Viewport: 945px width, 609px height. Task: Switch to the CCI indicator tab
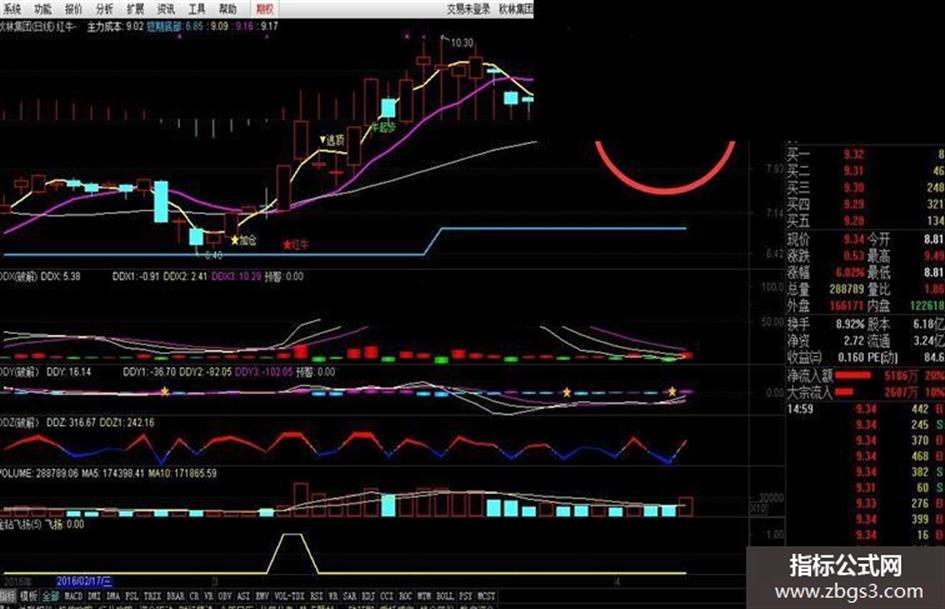[x=386, y=596]
